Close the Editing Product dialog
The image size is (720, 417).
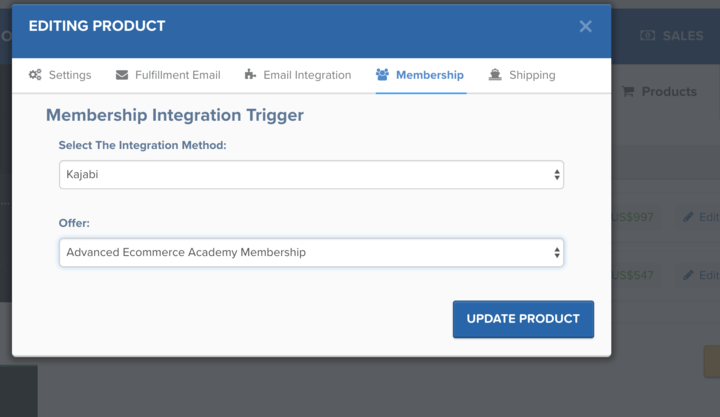click(586, 26)
